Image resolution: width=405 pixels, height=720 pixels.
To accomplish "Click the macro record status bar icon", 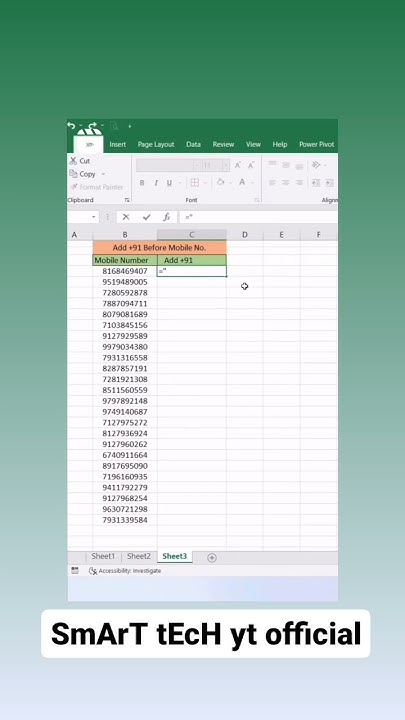I will pos(75,570).
